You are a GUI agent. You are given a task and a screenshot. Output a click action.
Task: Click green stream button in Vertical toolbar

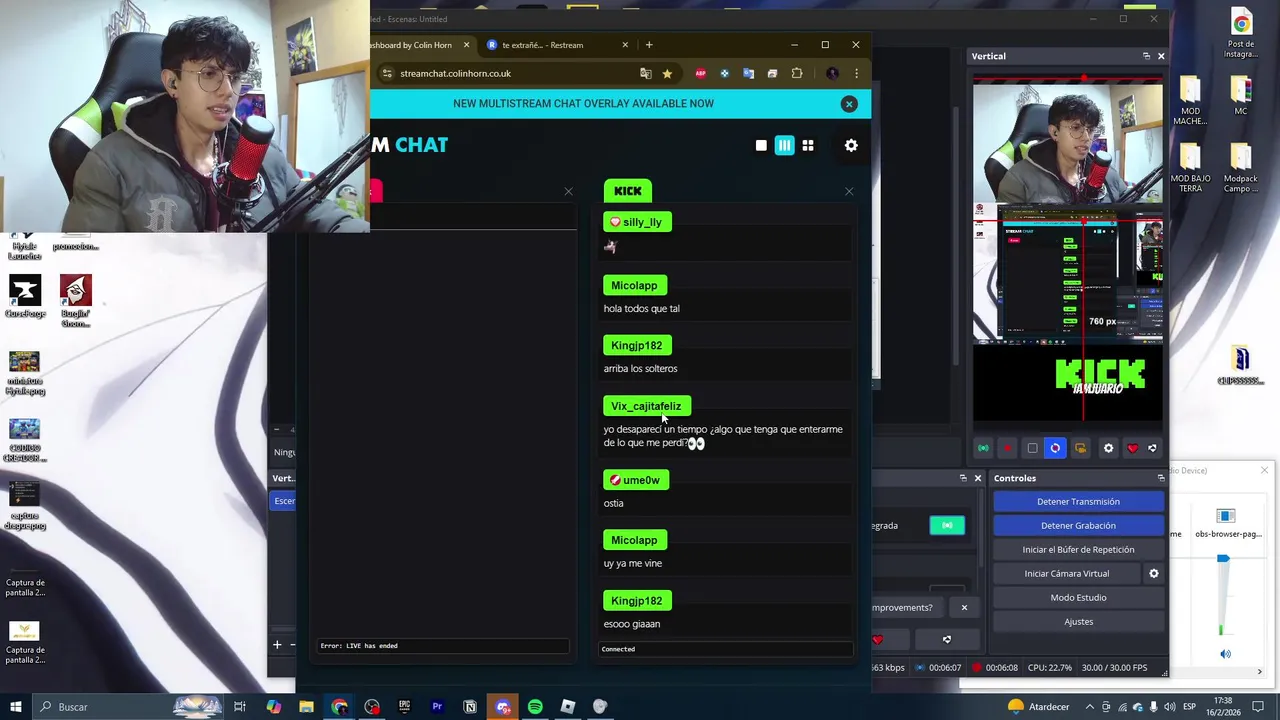(983, 448)
